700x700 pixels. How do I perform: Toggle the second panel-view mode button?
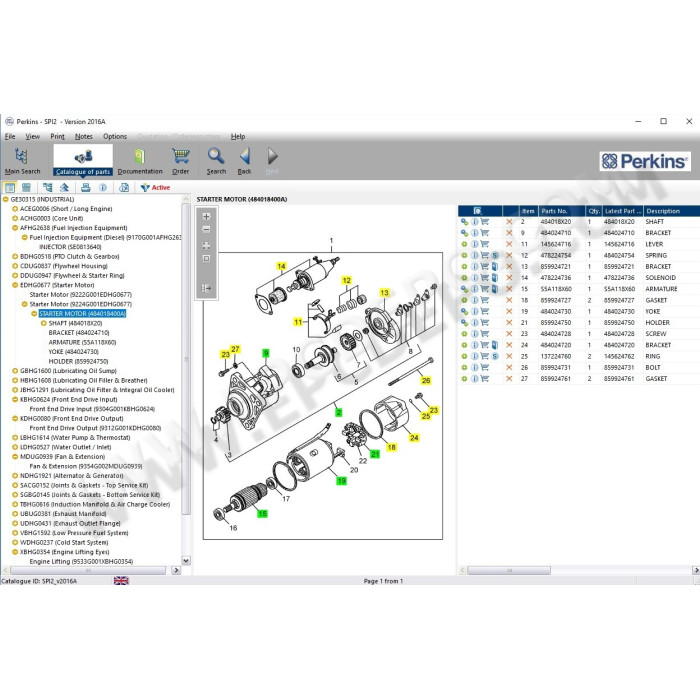26,188
